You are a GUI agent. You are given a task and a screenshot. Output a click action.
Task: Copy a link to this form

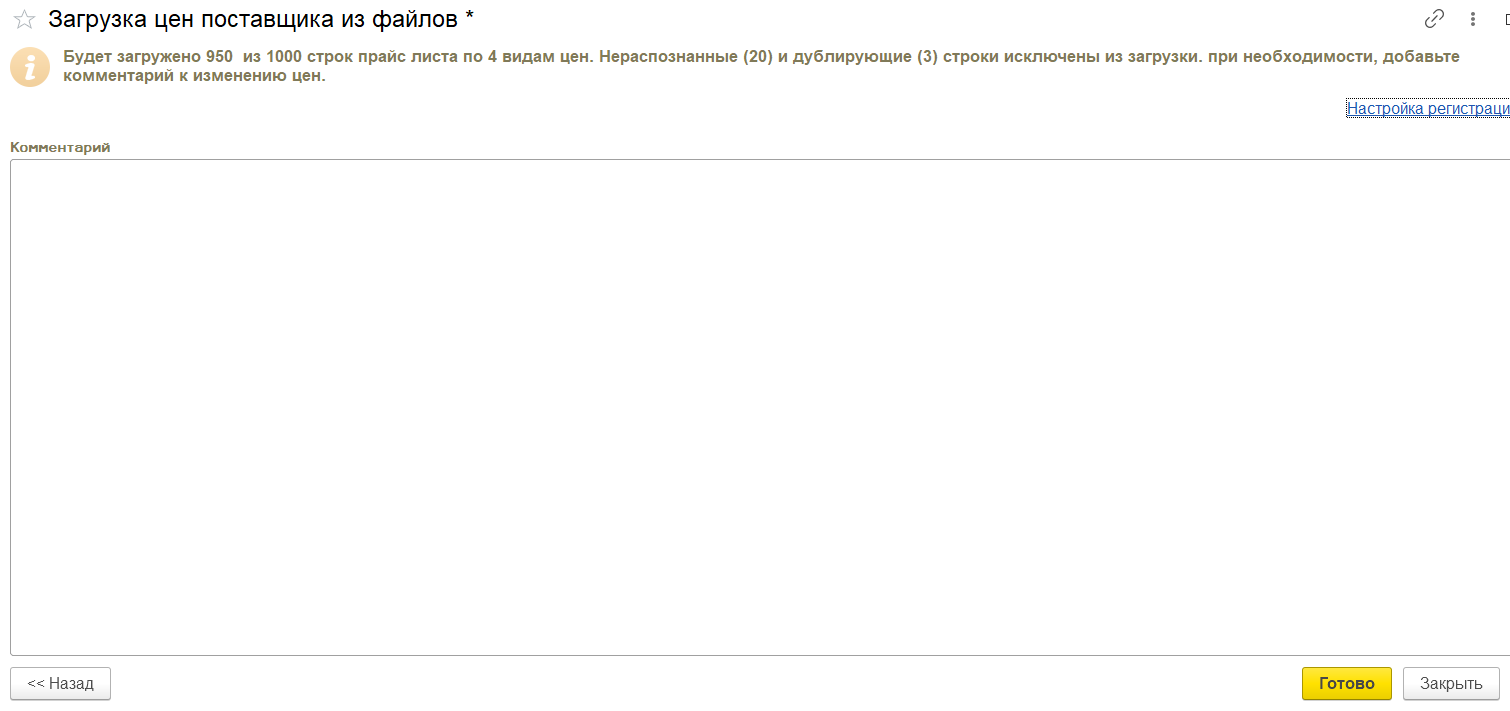pyautogui.click(x=1435, y=19)
